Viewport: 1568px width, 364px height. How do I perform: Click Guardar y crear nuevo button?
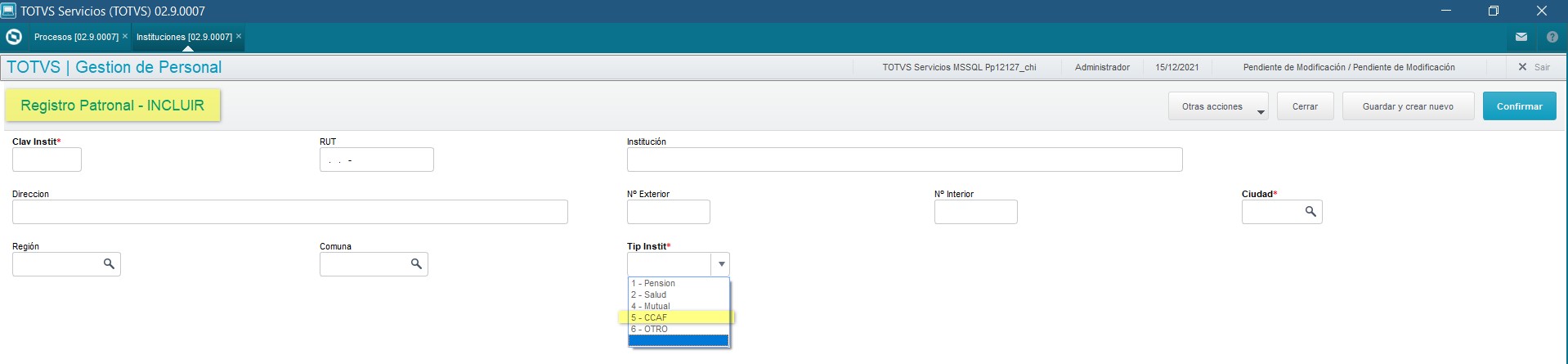[1408, 106]
